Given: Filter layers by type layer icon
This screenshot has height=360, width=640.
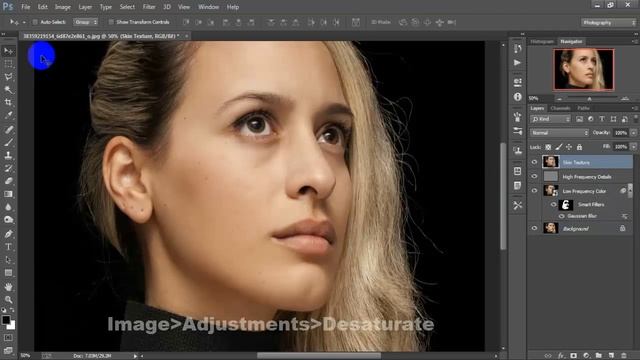Looking at the screenshot, I should click(x=602, y=119).
